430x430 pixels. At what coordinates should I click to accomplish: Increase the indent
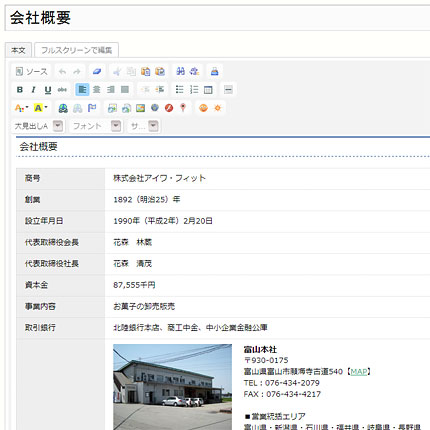[x=160, y=89]
